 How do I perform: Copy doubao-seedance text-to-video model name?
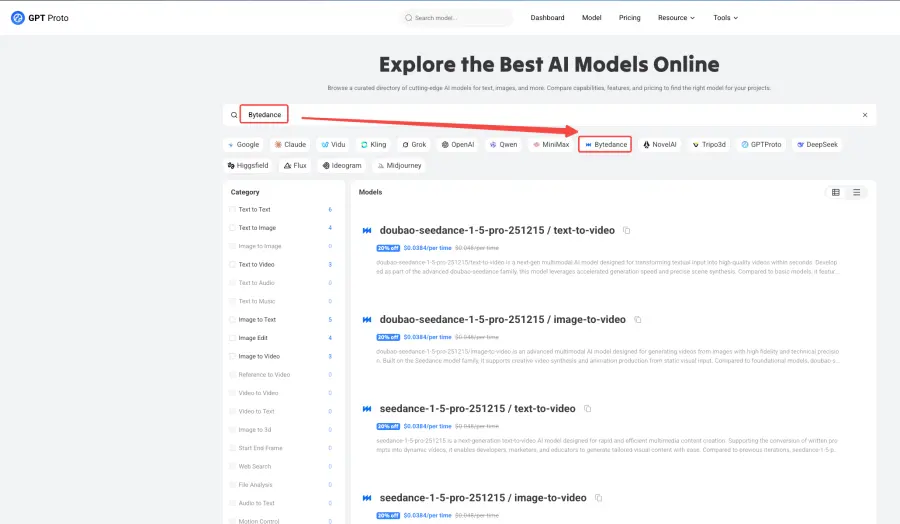[627, 230]
